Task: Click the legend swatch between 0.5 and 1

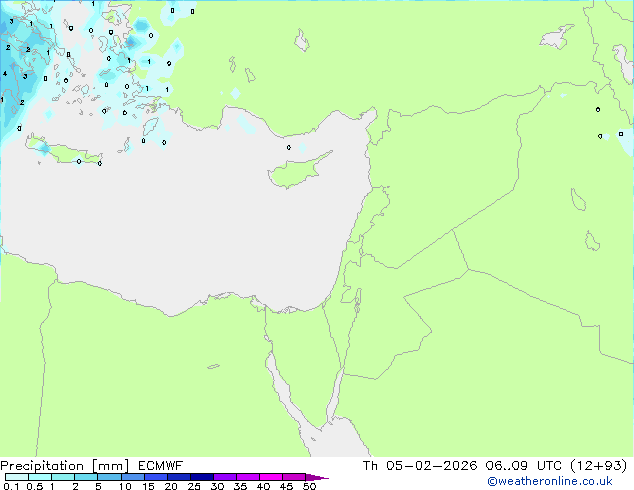Action: [x=40, y=477]
